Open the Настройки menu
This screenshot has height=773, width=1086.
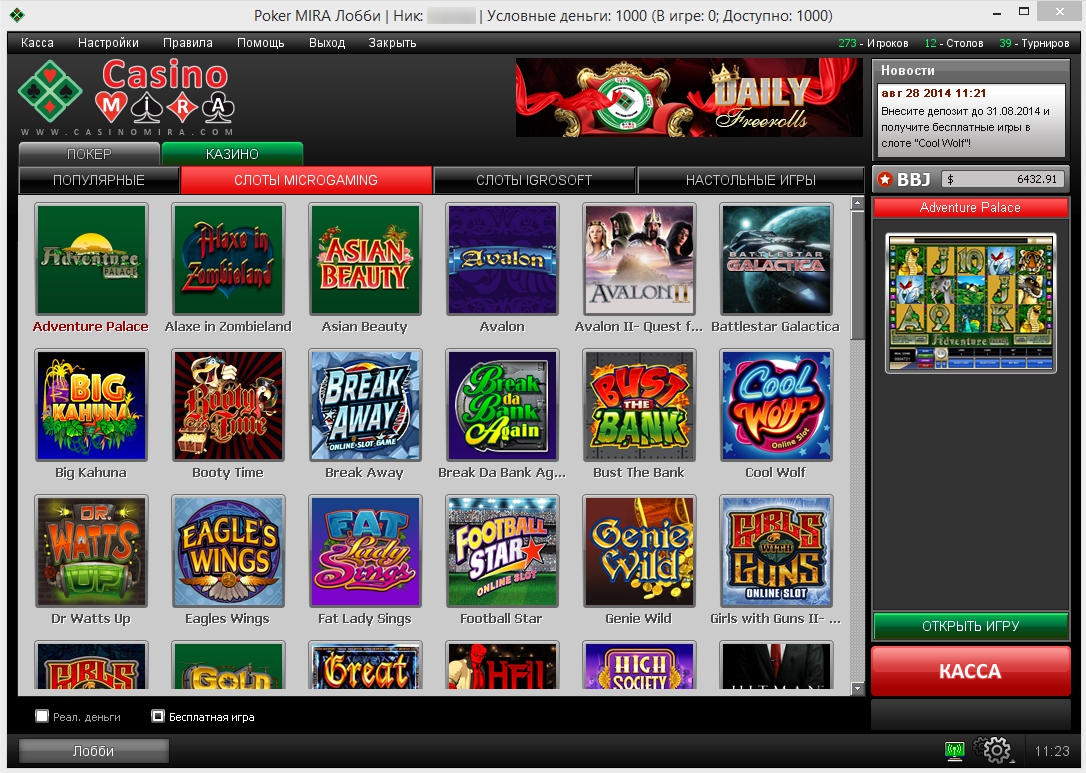(x=108, y=43)
